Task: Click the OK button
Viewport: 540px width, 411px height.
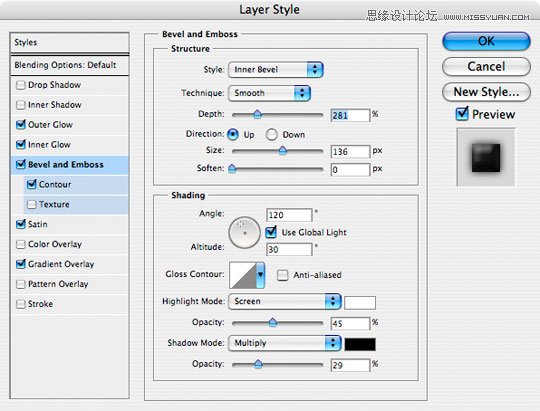Action: [x=486, y=41]
